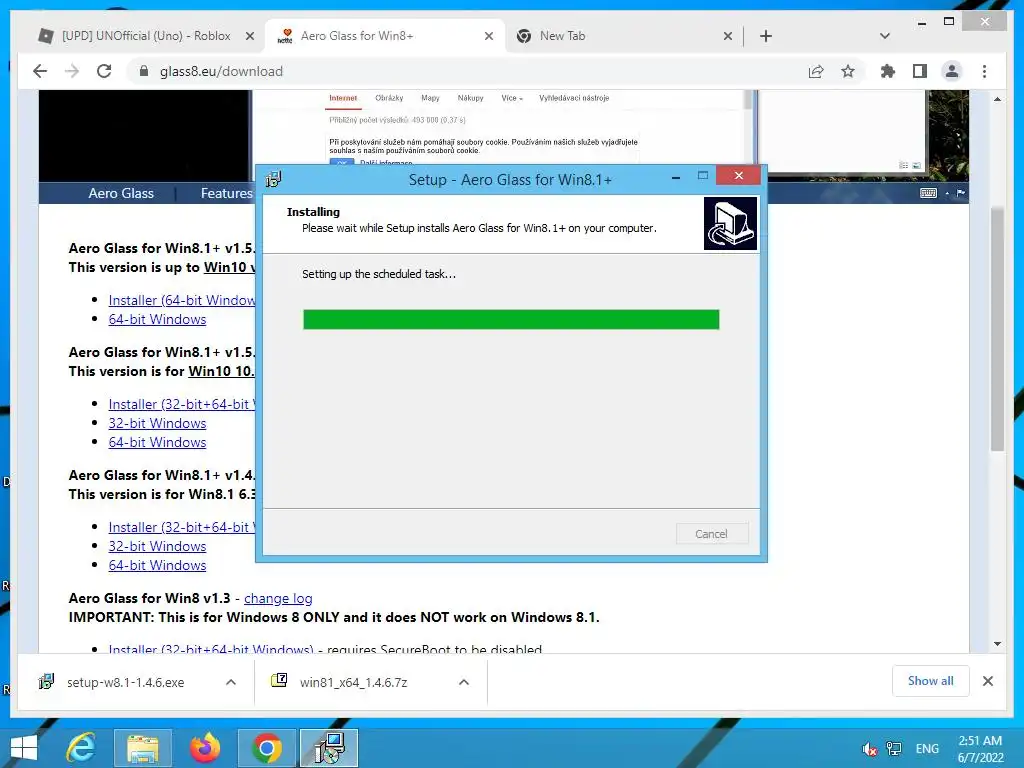Click Show all downloads button
1024x768 pixels.
point(931,680)
